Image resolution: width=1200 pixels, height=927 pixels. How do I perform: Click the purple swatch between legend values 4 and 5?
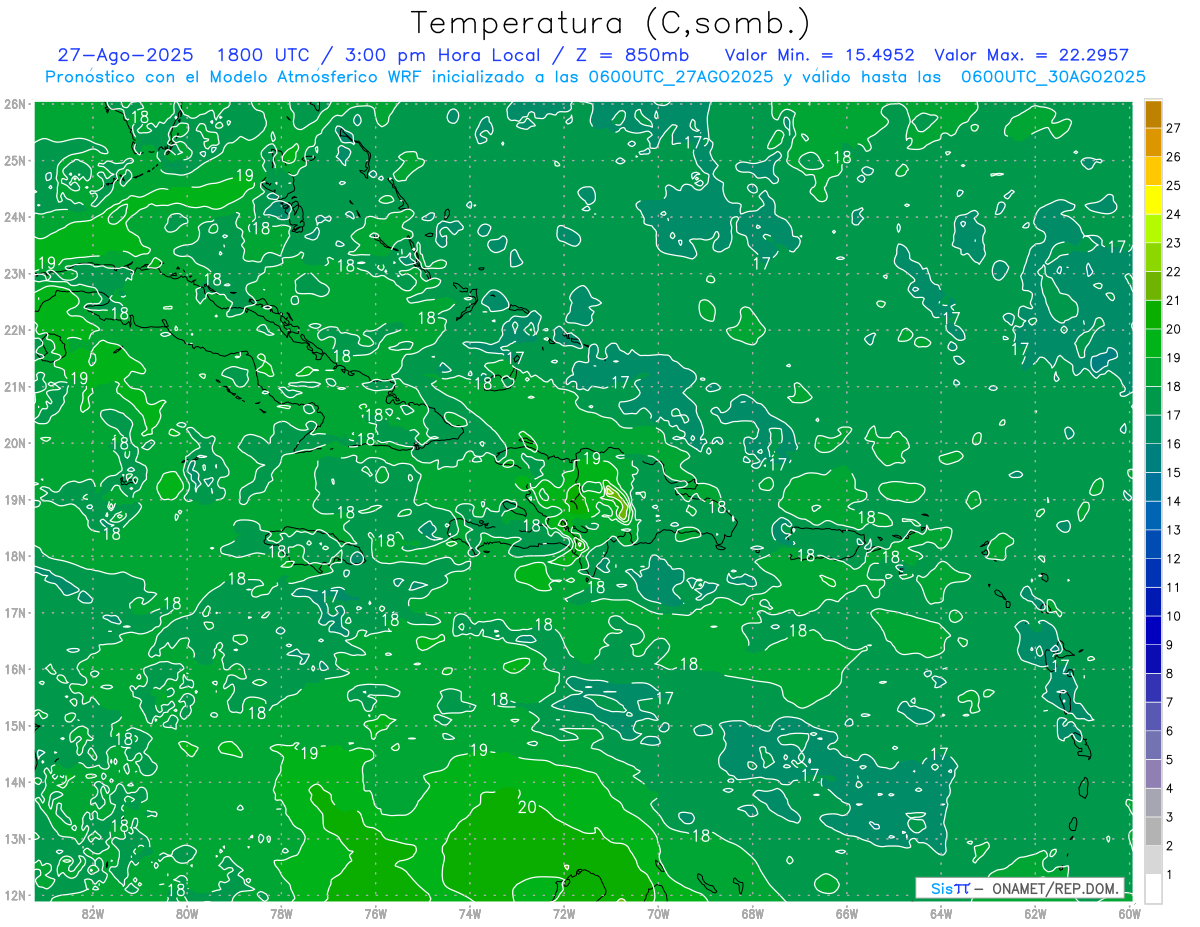(1153, 774)
